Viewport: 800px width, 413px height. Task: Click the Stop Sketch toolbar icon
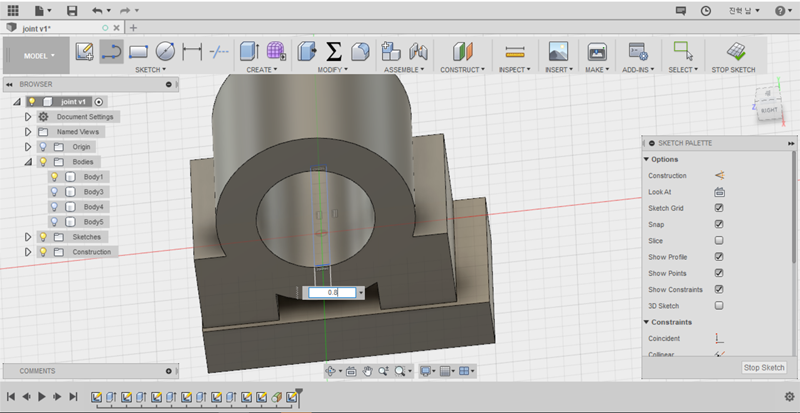tap(734, 50)
